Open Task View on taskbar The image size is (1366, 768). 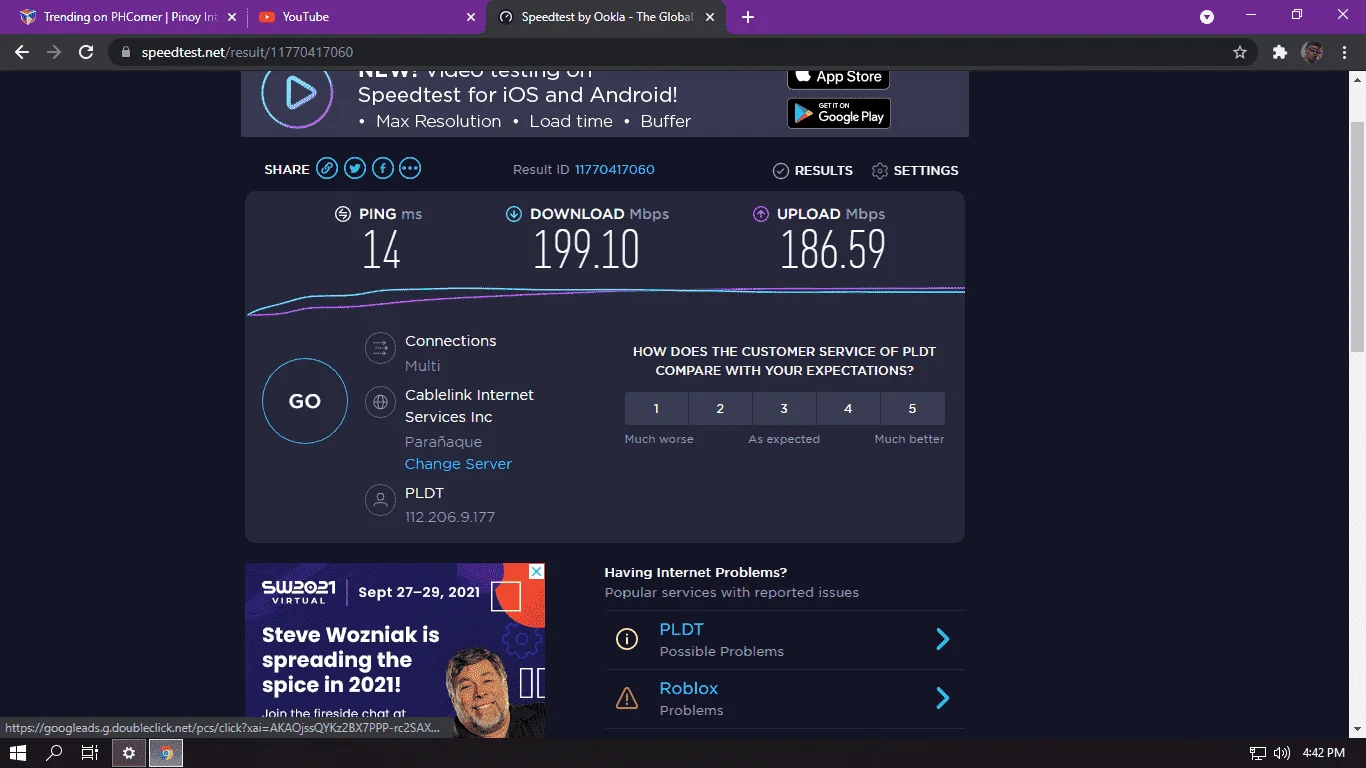coord(90,753)
